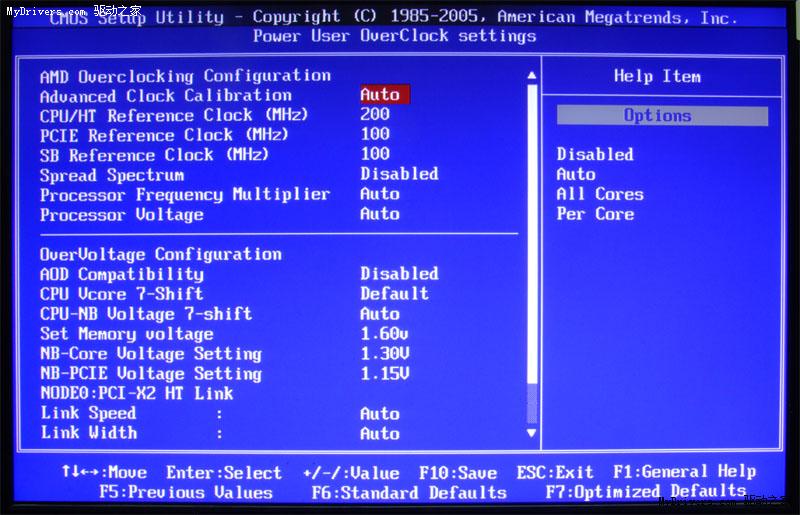Open Link Width Auto value
The height and width of the screenshot is (515, 800).
click(x=380, y=433)
